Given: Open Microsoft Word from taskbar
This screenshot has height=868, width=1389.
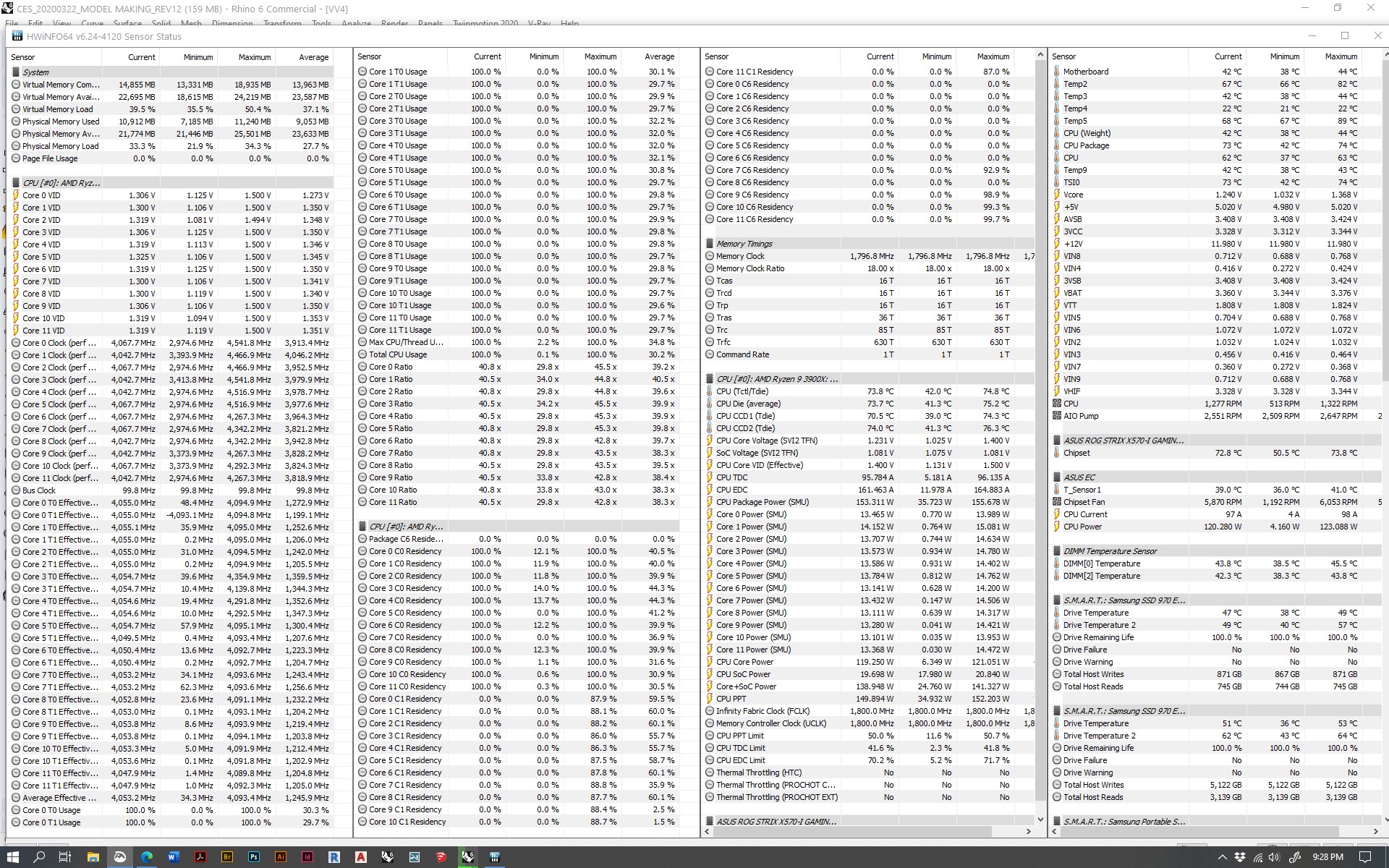Looking at the screenshot, I should [x=174, y=857].
